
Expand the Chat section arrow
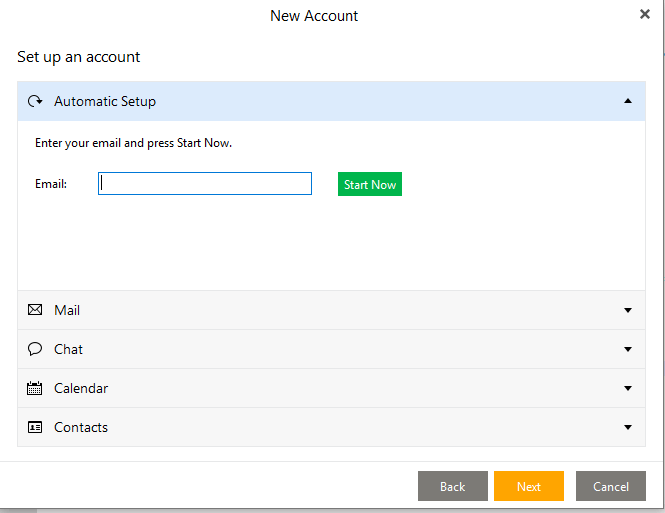click(x=628, y=349)
